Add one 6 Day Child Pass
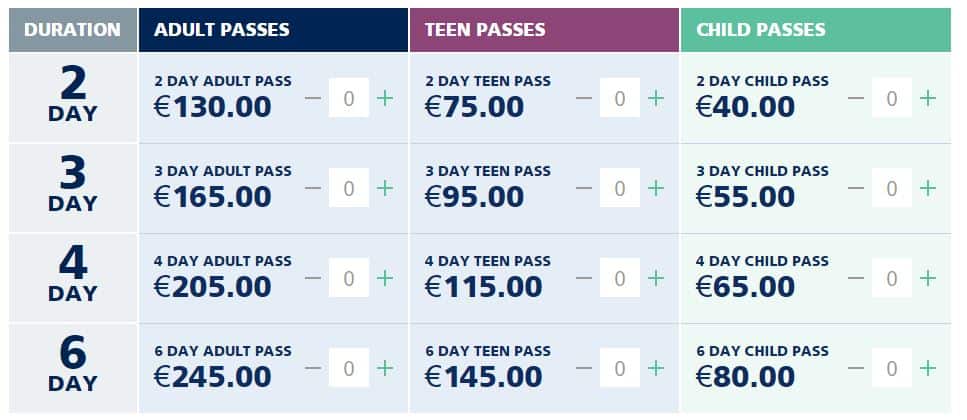967x420 pixels. click(x=928, y=368)
